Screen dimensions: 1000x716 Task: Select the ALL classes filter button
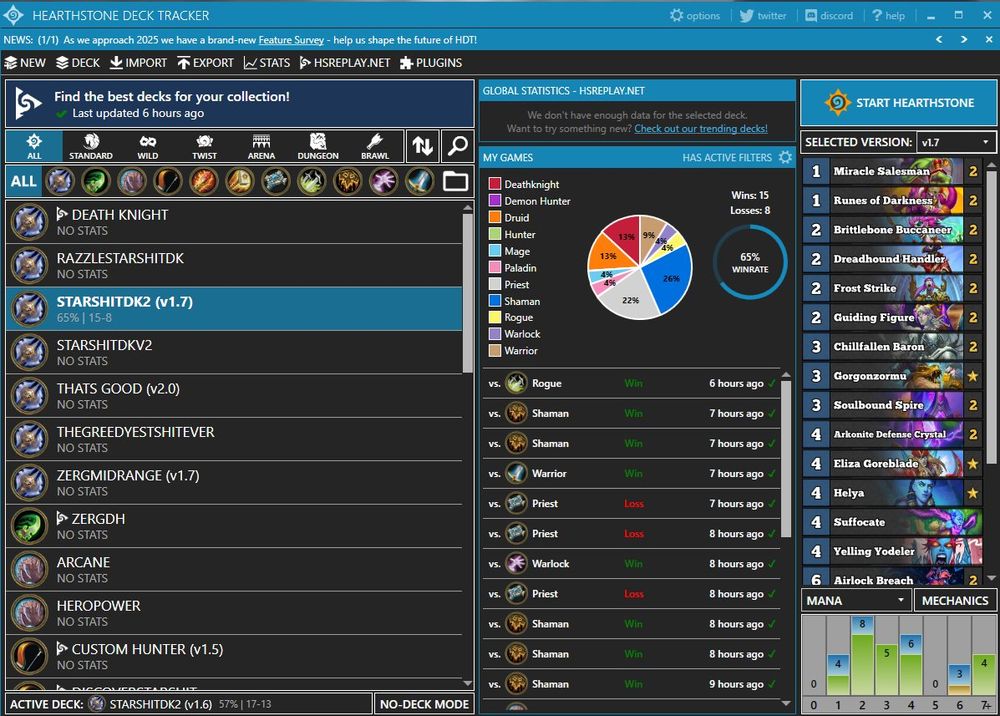24,182
